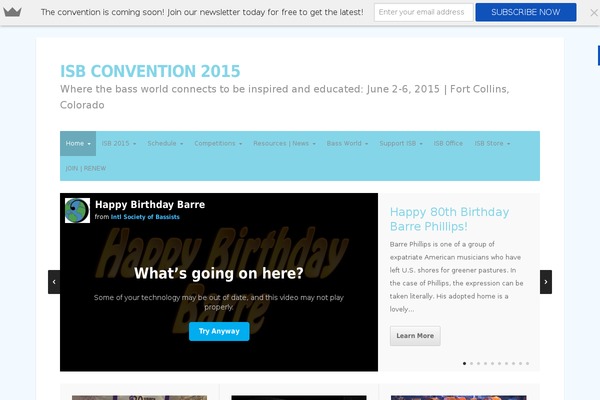Expand the Competitions dropdown menu

point(218,144)
